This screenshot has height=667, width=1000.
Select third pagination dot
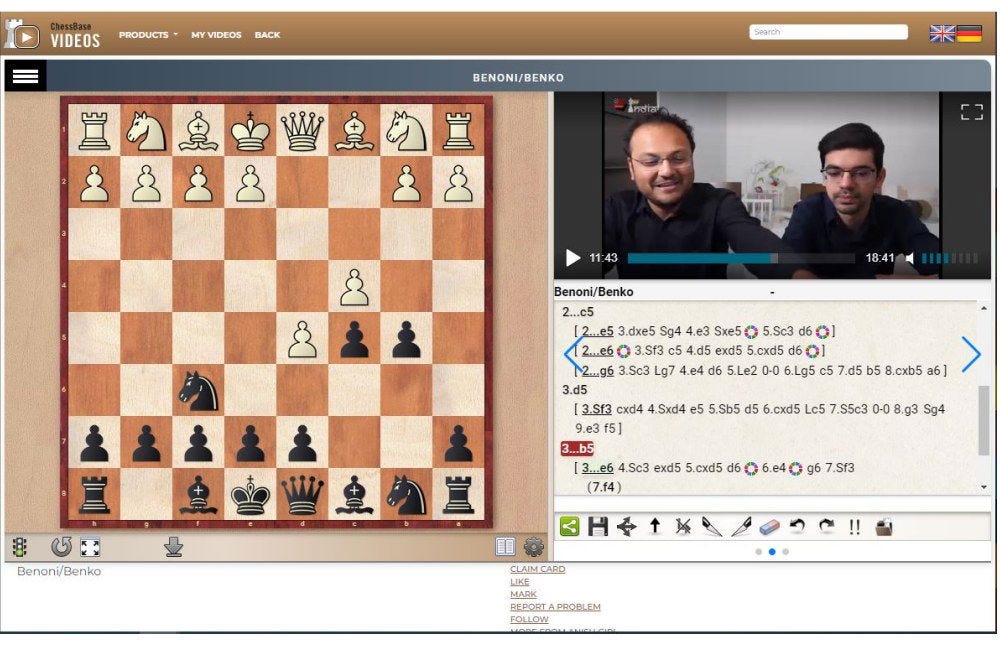pos(785,552)
